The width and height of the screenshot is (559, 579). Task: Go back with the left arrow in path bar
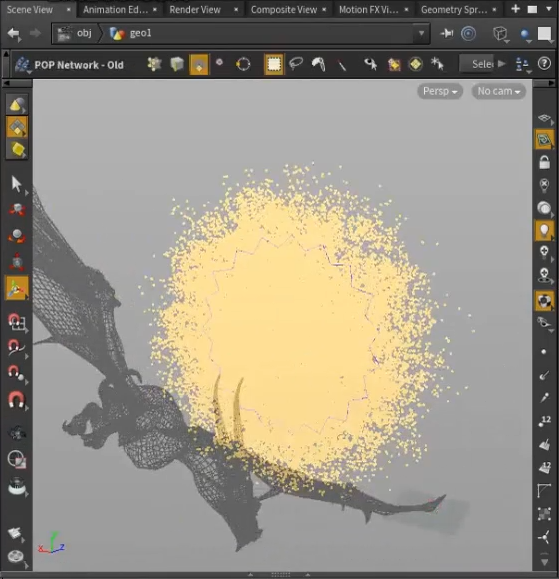pyautogui.click(x=14, y=34)
